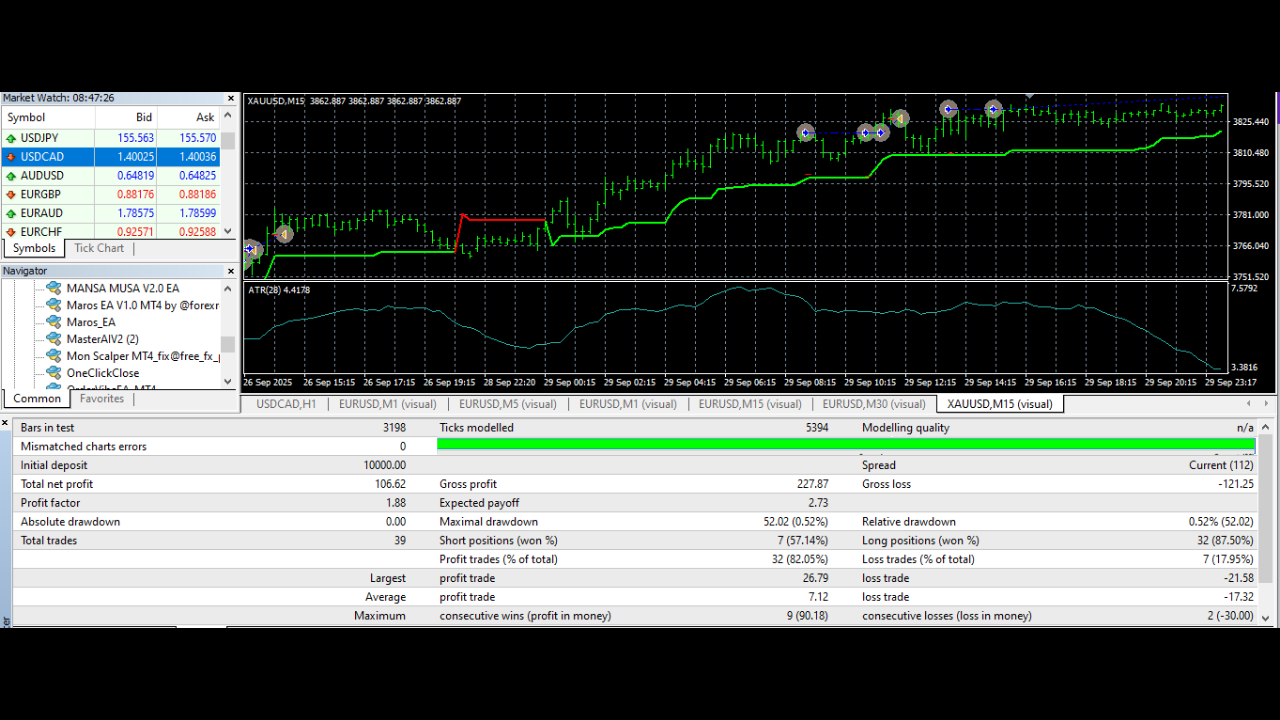Switch to the Tick Chart tab

click(x=98, y=247)
